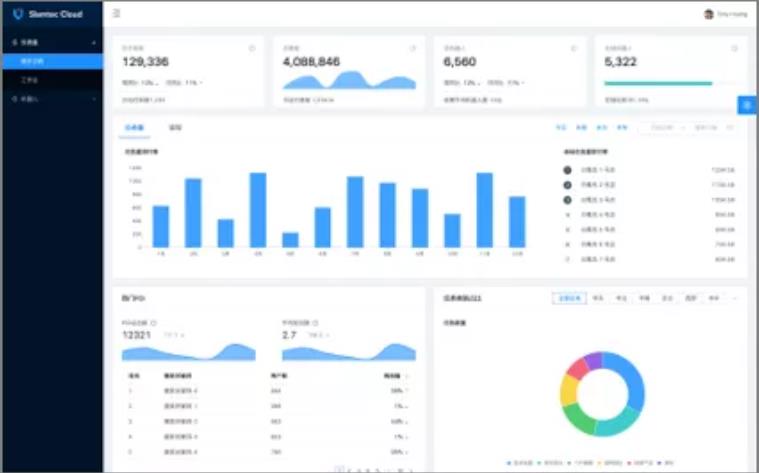This screenshot has height=473, width=759.
Task: Click the rank 4 entry in the ranking list
Action: click(x=649, y=215)
